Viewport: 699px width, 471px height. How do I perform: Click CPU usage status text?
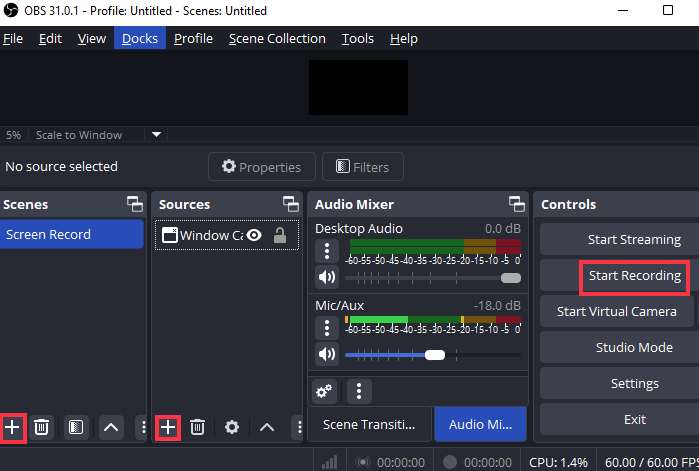[558, 463]
